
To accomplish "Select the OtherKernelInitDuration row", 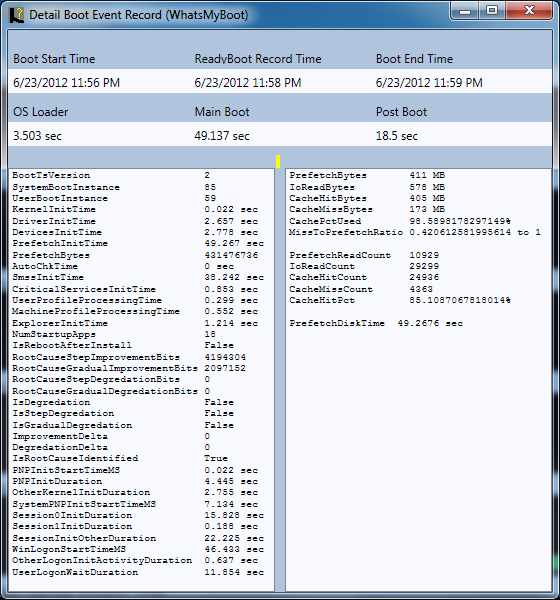I will coord(135,492).
